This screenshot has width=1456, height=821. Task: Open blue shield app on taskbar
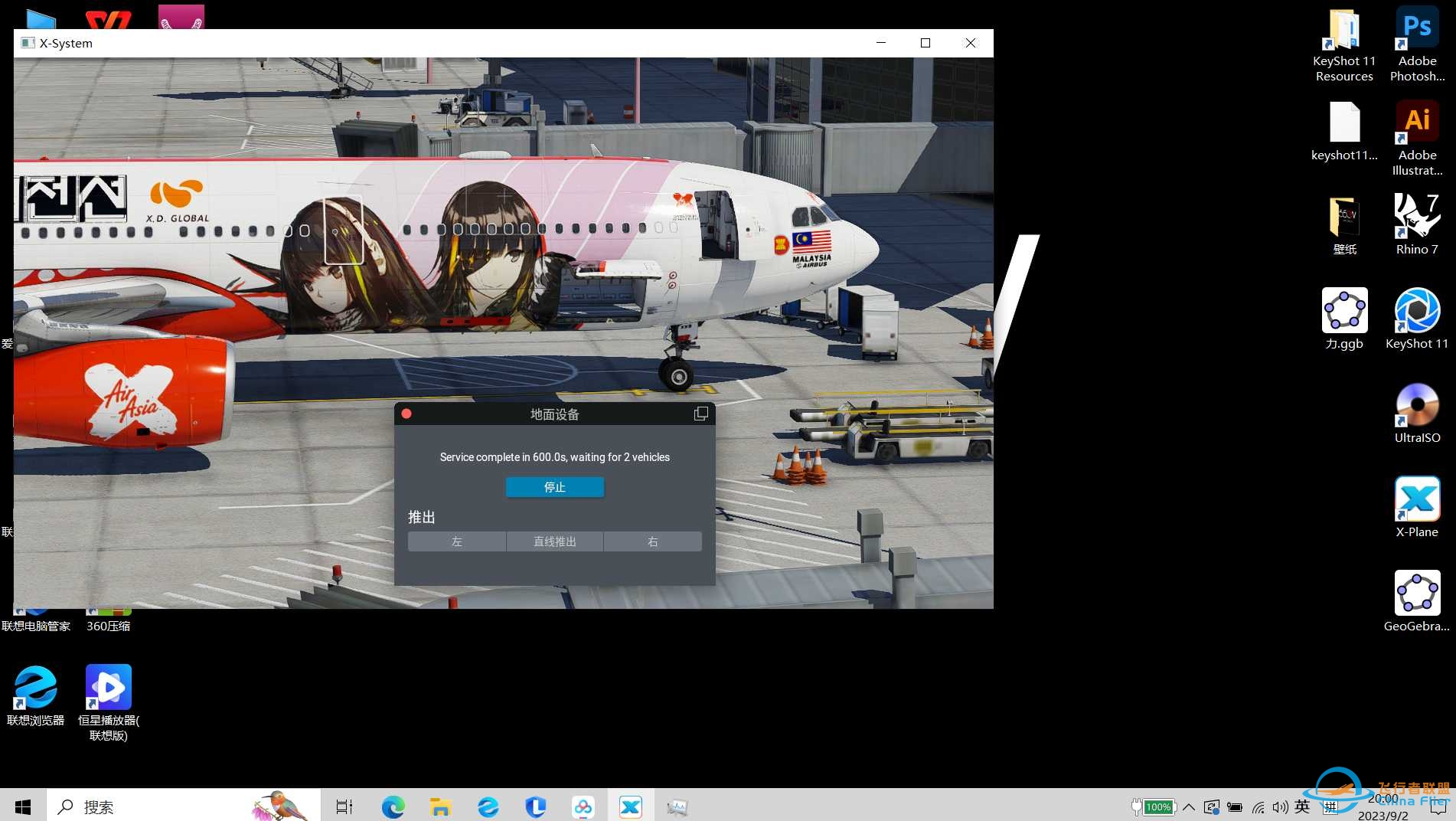coord(535,806)
